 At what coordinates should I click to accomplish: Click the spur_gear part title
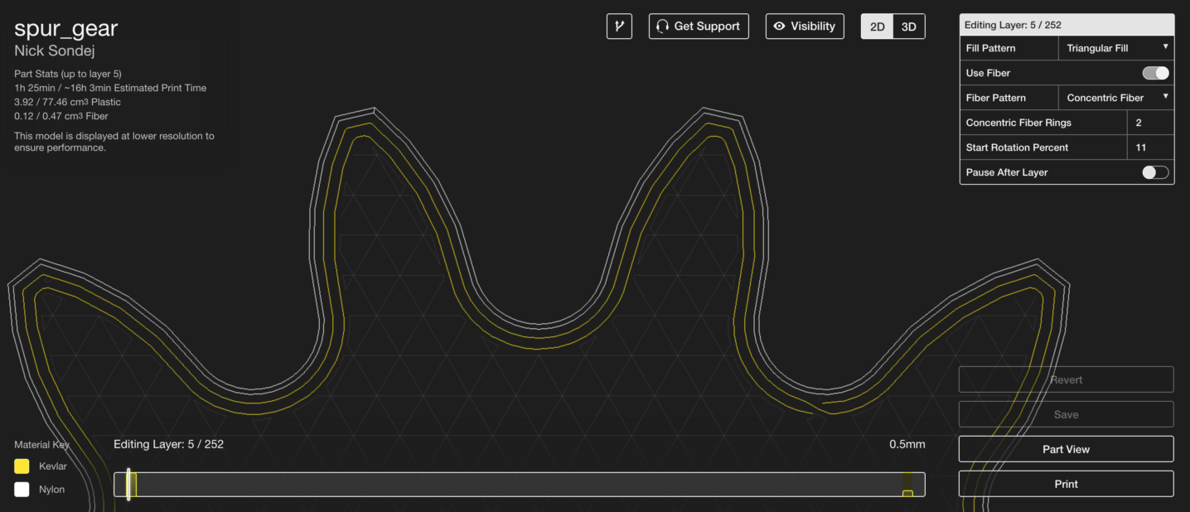point(66,29)
